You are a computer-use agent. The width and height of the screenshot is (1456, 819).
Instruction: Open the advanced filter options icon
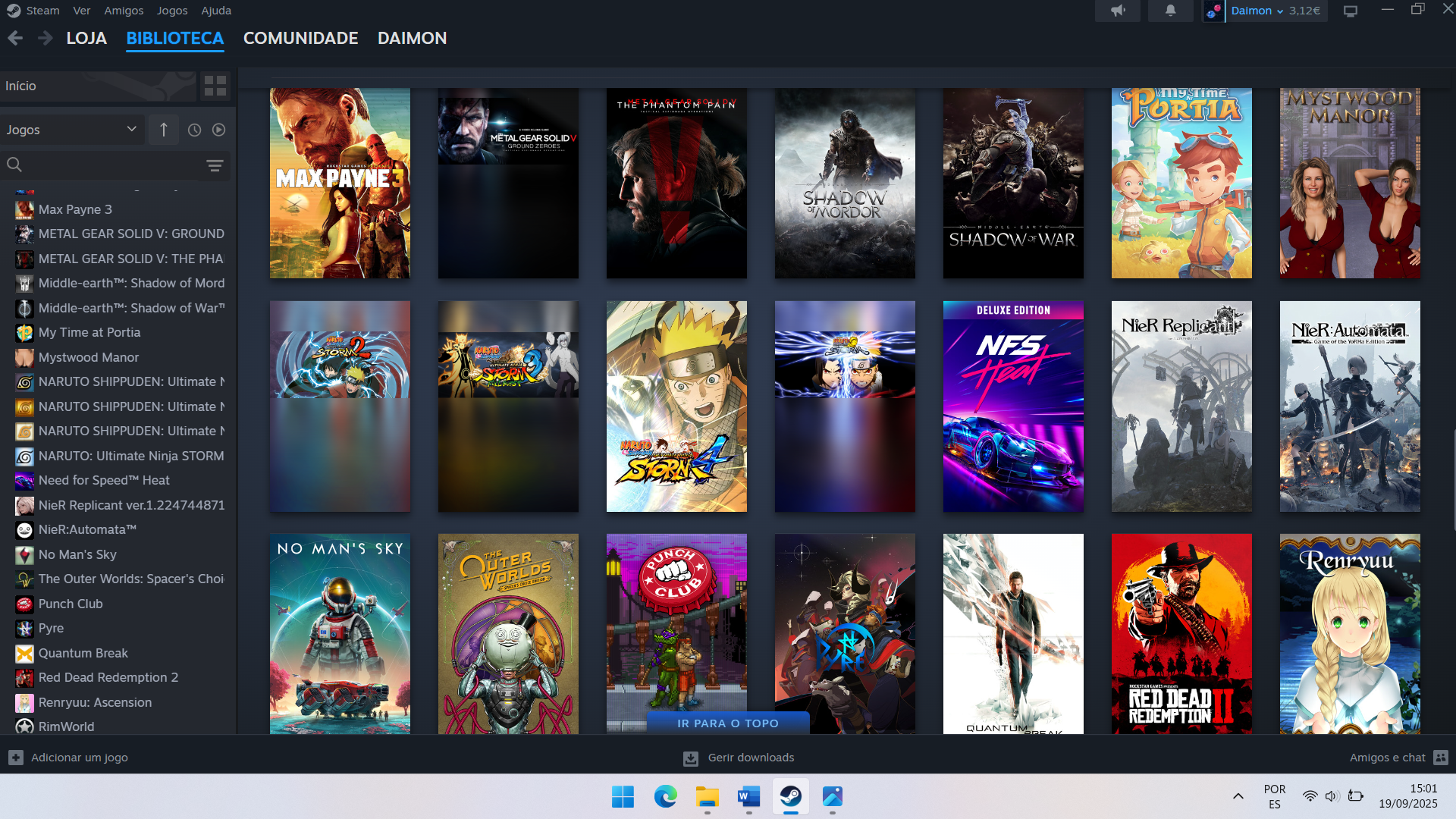(x=215, y=165)
